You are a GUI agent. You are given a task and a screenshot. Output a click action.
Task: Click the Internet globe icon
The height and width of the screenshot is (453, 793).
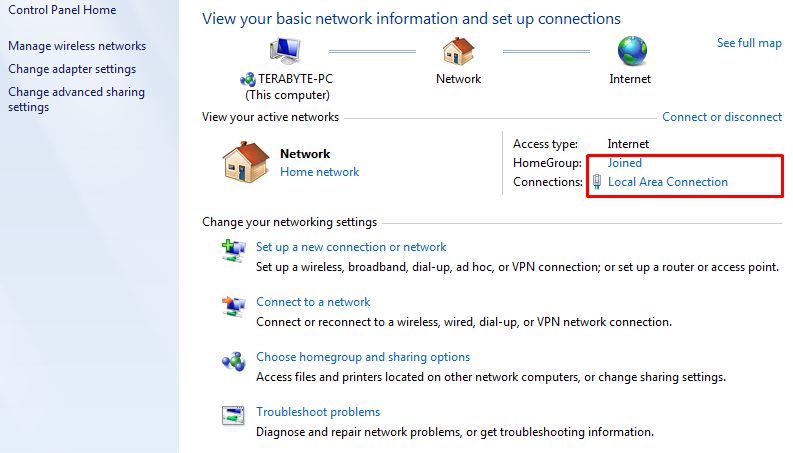[632, 51]
